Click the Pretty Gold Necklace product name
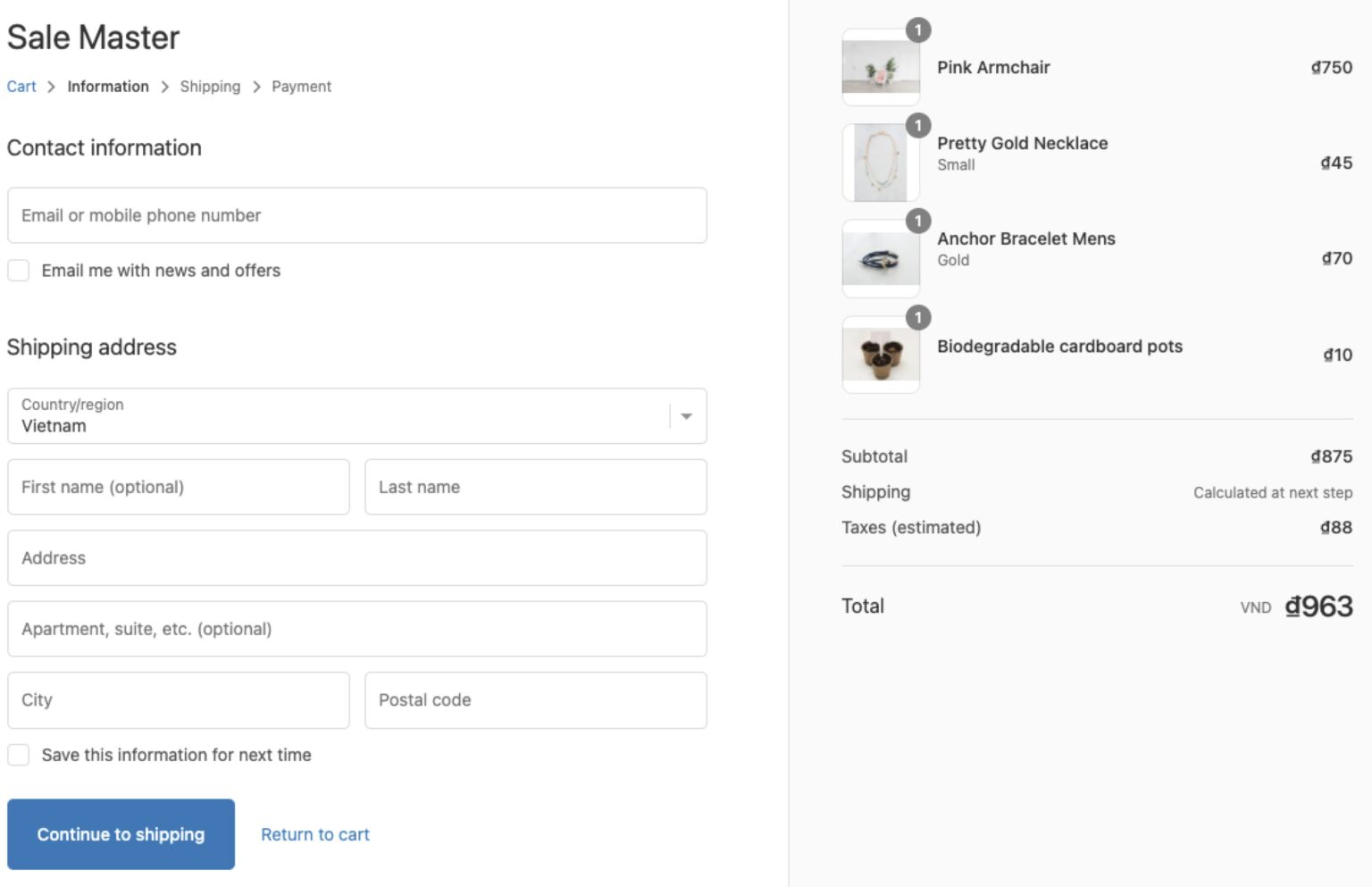Image resolution: width=1372 pixels, height=887 pixels. click(x=1022, y=143)
